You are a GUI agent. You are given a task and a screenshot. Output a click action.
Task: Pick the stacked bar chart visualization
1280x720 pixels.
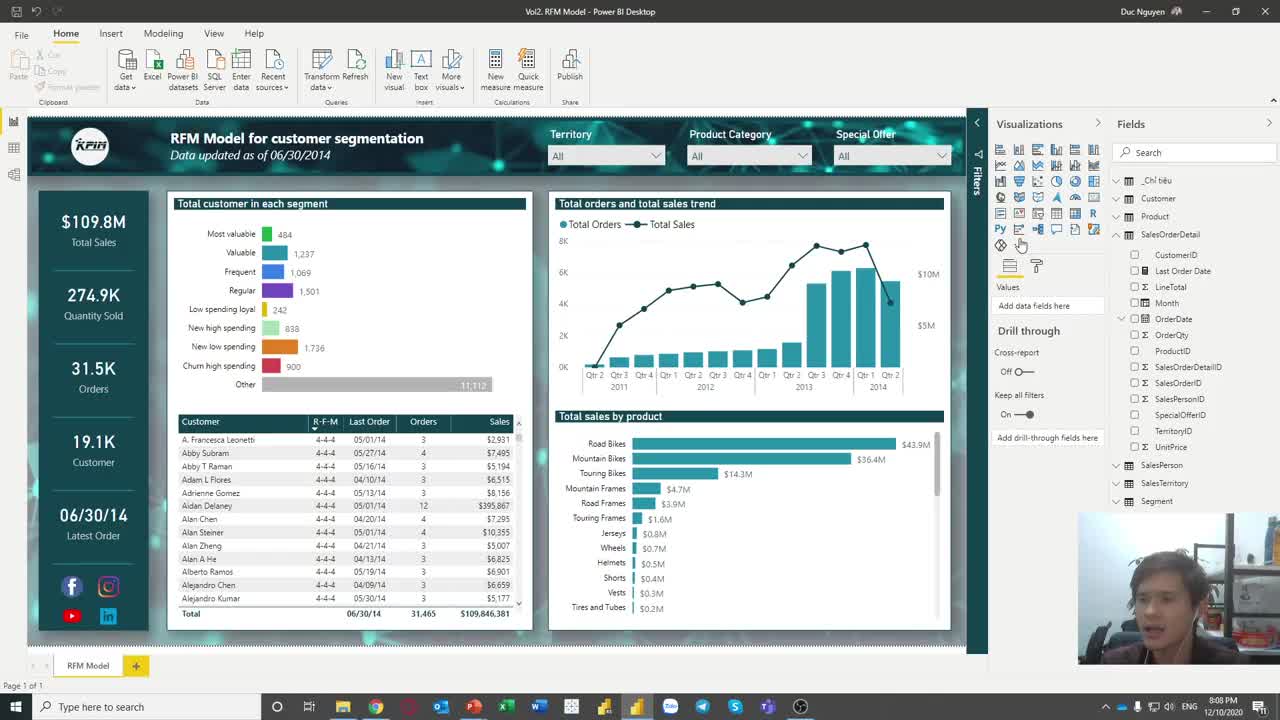pyautogui.click(x=1000, y=149)
